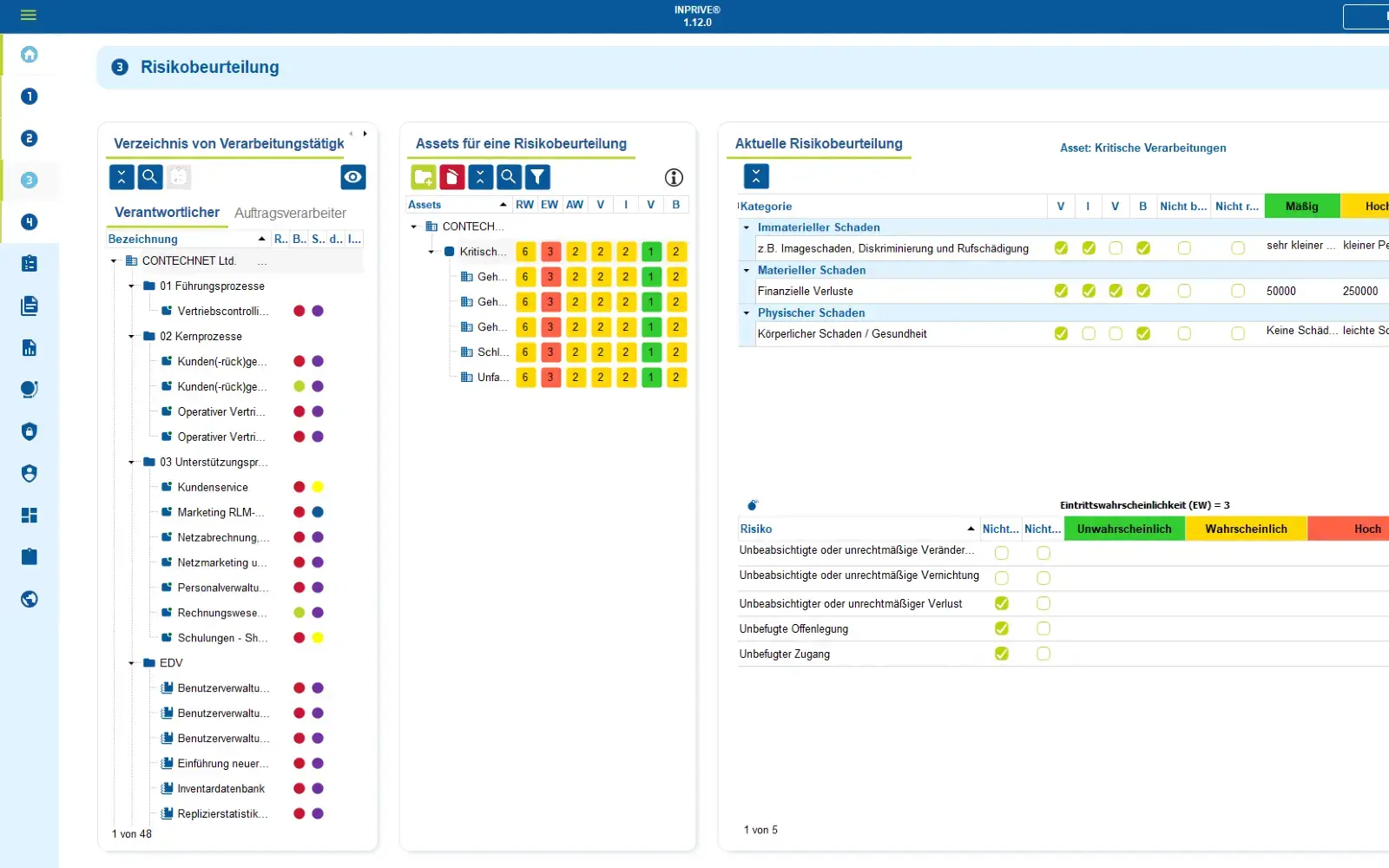The image size is (1389, 868).
Task: Create a new asset with the green folder icon
Action: (423, 176)
